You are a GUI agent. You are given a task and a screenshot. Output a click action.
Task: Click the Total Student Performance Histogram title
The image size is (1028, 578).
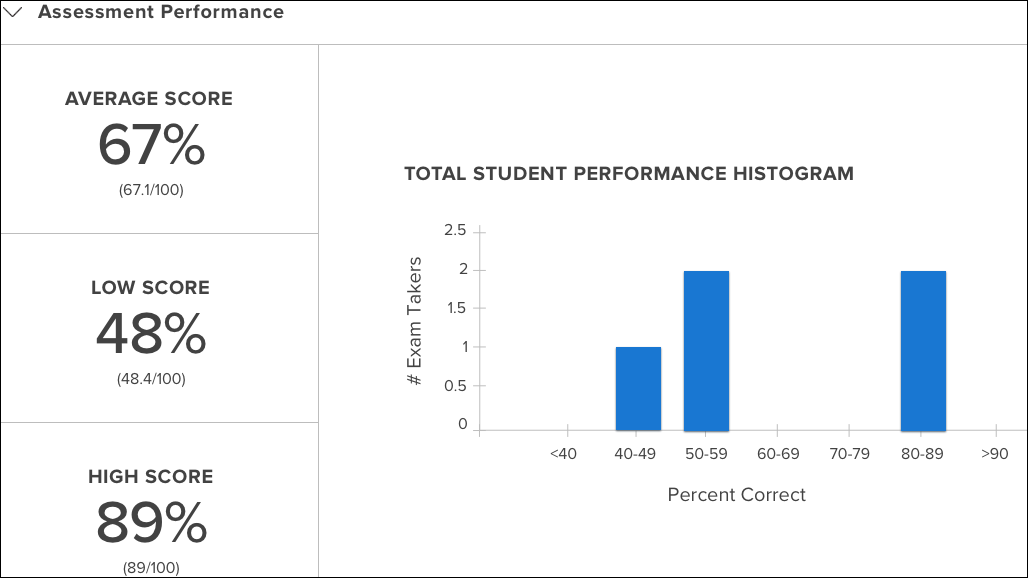(x=629, y=174)
